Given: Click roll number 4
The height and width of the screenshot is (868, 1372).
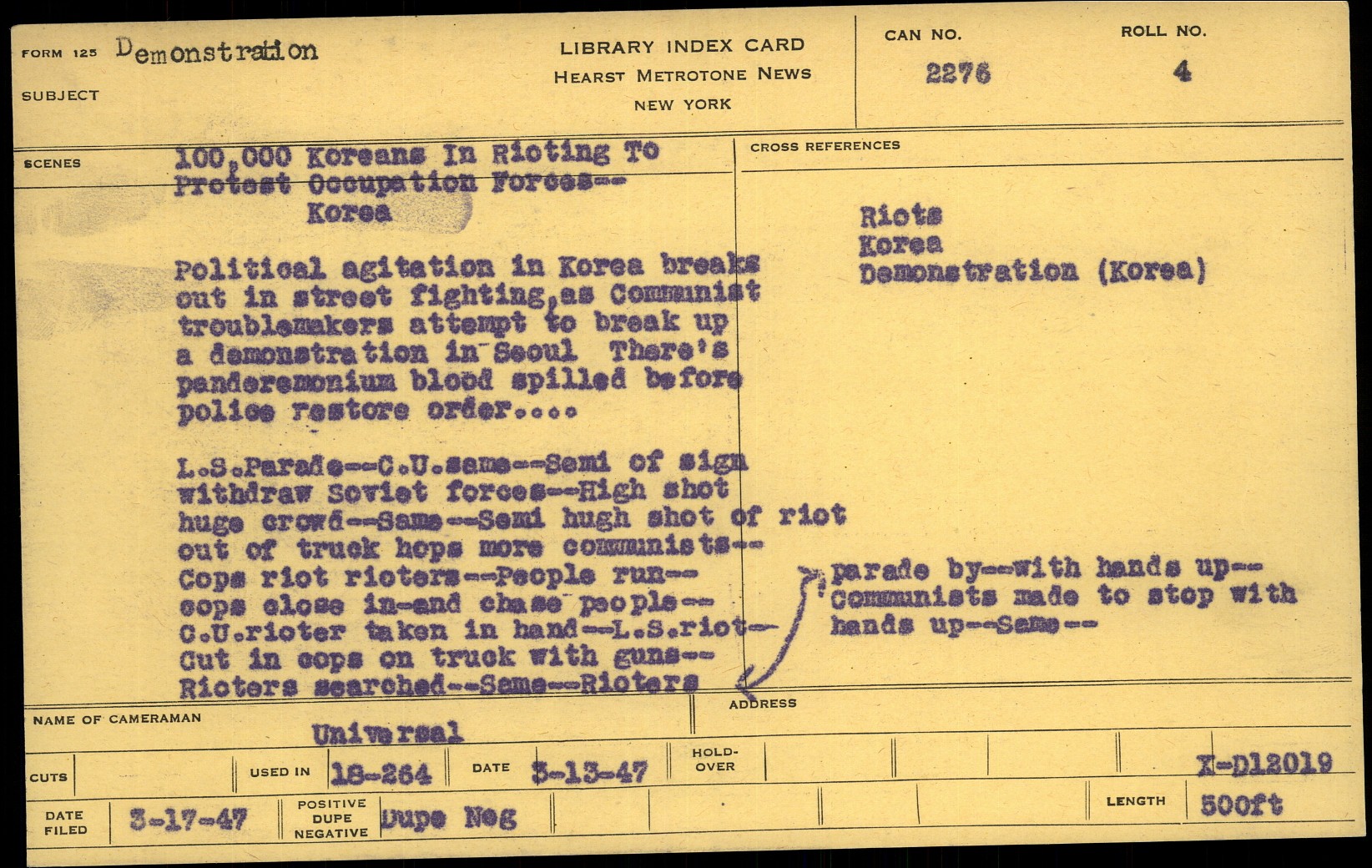Looking at the screenshot, I should [1182, 72].
